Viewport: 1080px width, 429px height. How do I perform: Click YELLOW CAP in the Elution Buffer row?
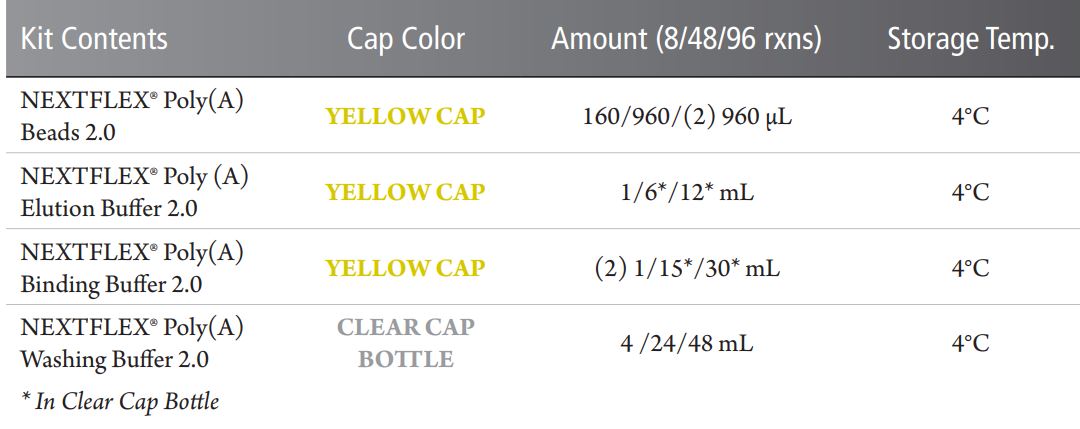point(405,192)
